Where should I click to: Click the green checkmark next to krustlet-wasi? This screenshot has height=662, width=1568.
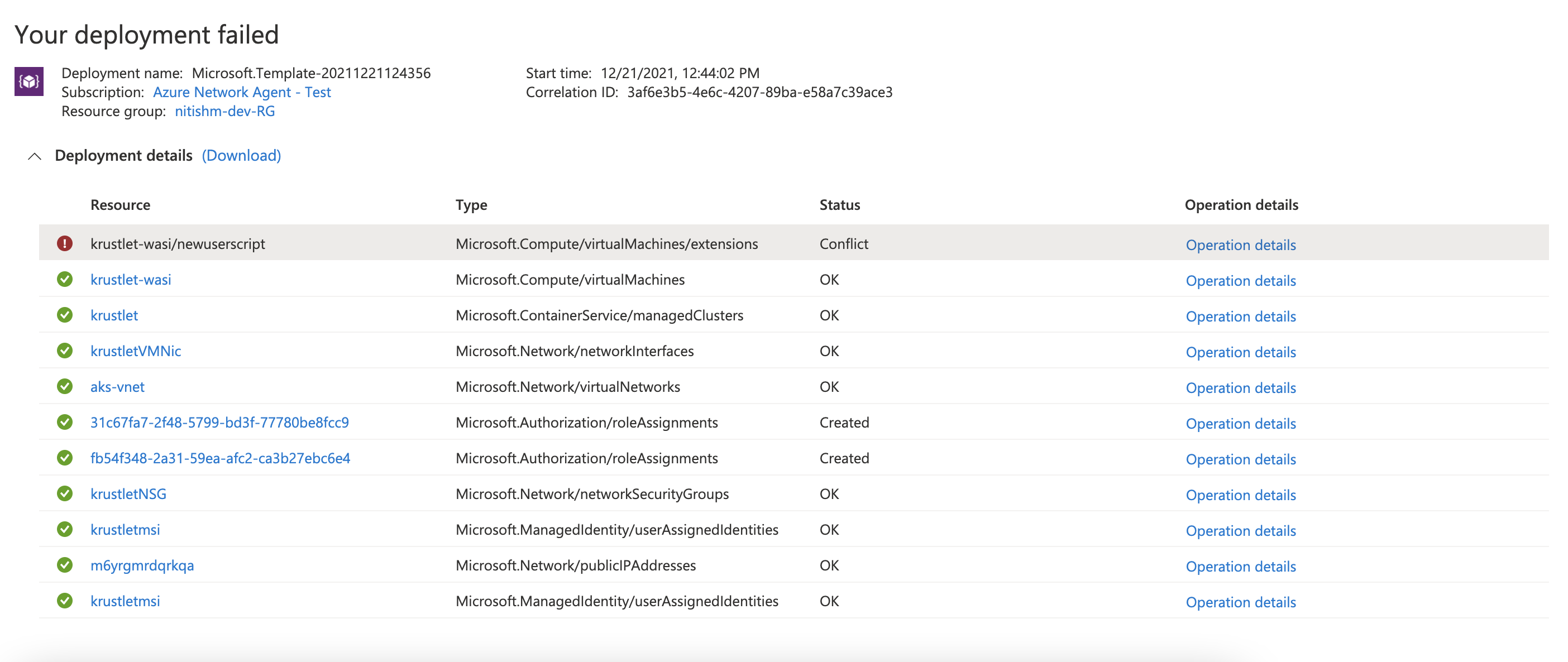point(65,279)
